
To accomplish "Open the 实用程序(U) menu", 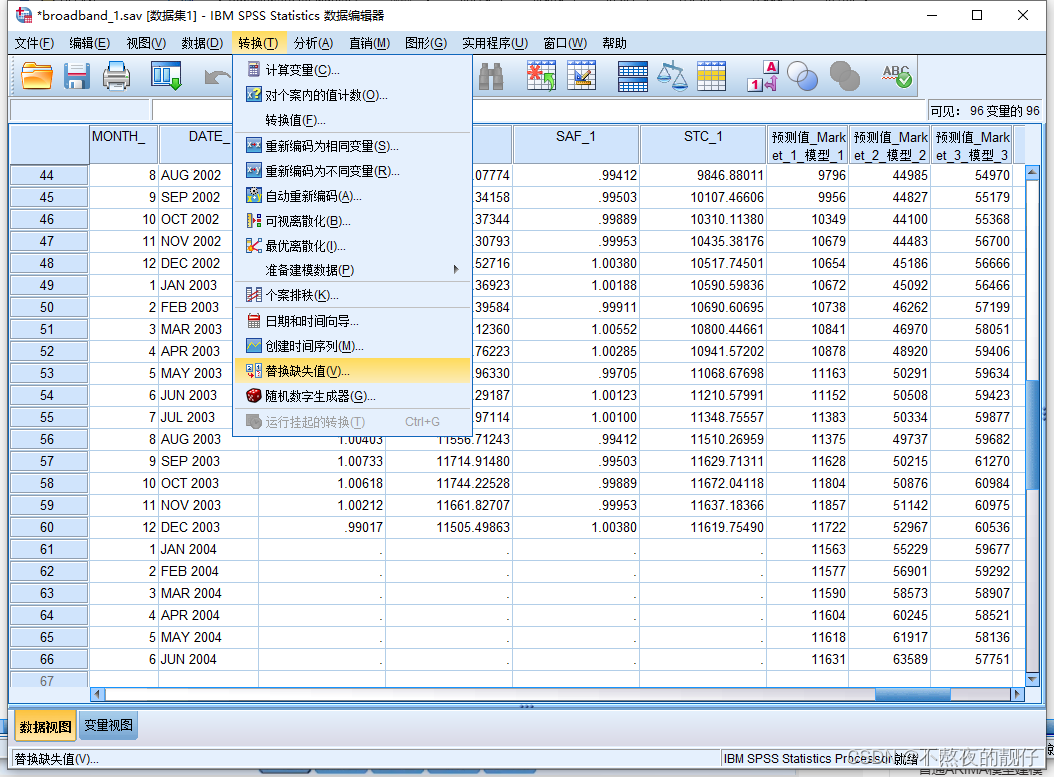I will pyautogui.click(x=495, y=43).
